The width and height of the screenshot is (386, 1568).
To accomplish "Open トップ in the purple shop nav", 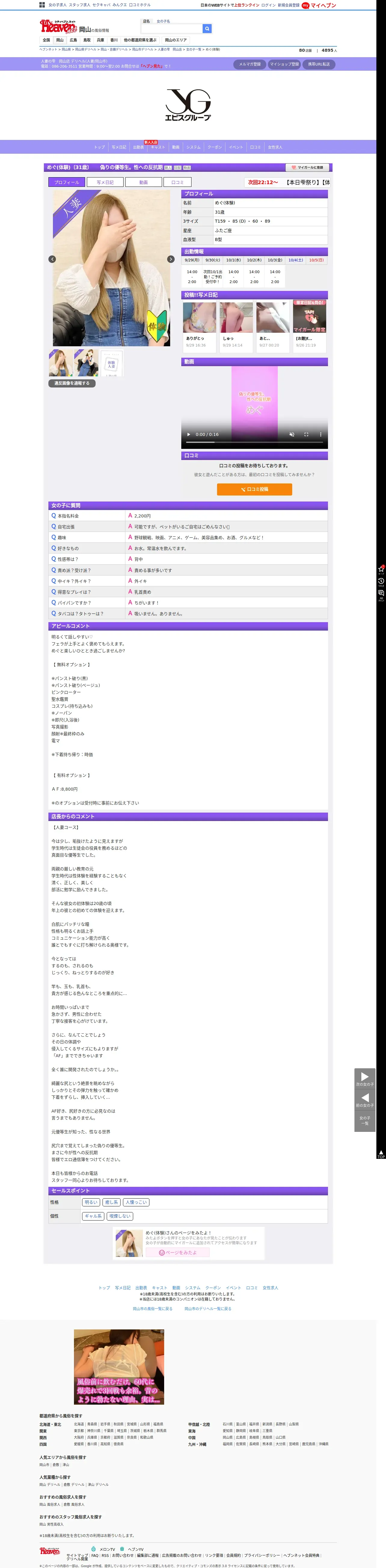I will [100, 147].
